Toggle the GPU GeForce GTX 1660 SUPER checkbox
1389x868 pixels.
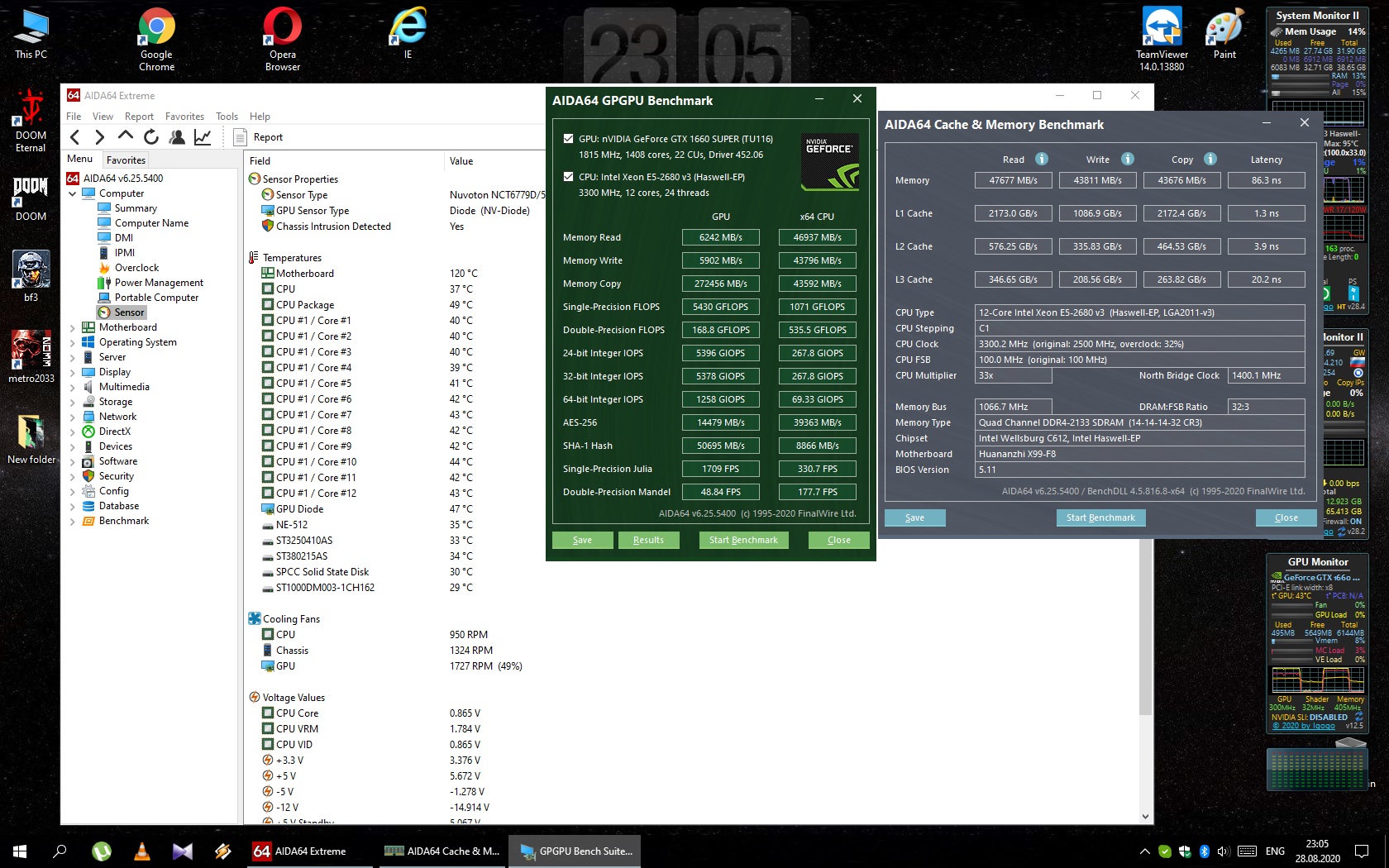568,139
